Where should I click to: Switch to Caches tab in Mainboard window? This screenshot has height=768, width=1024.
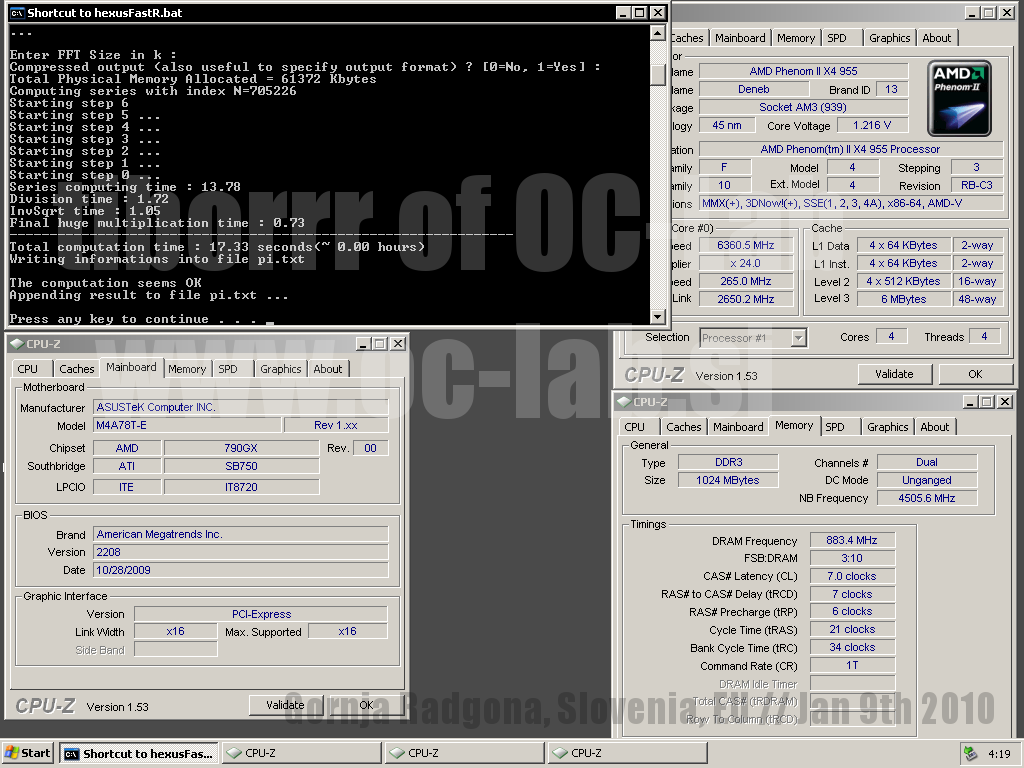(76, 369)
